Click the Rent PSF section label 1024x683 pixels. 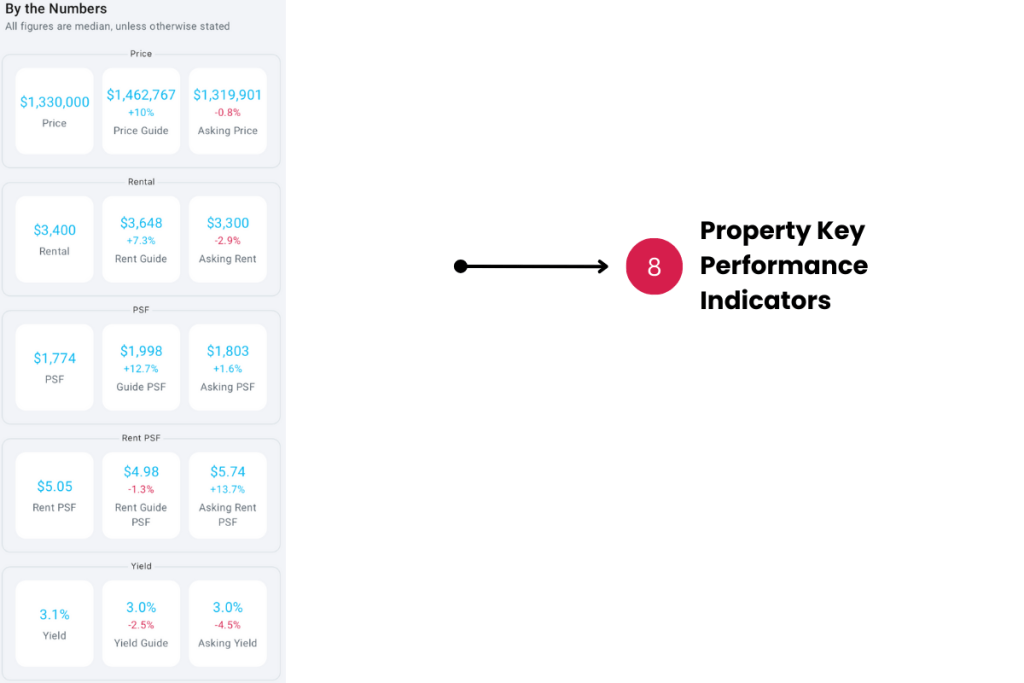141,438
